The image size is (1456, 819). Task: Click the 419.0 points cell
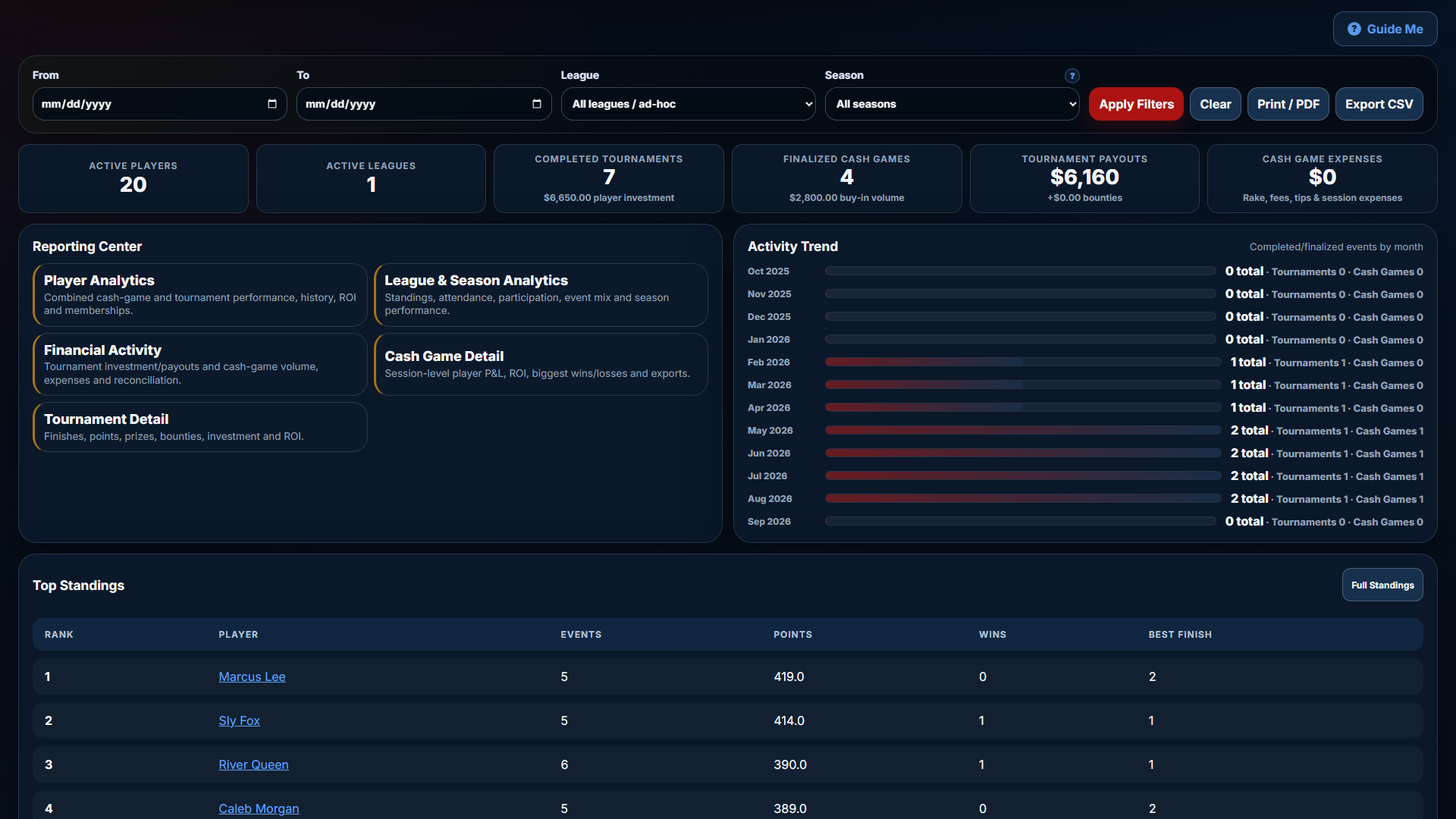789,676
